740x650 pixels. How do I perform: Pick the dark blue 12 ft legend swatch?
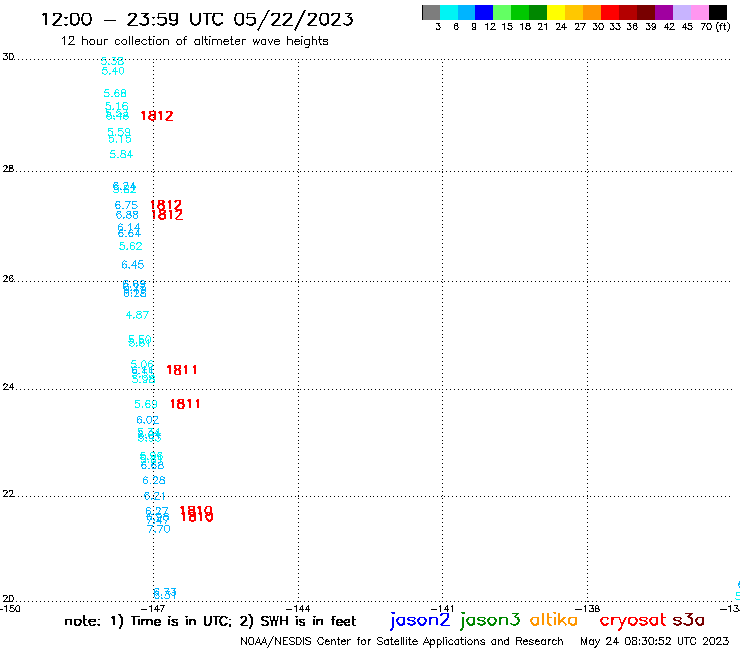click(484, 12)
